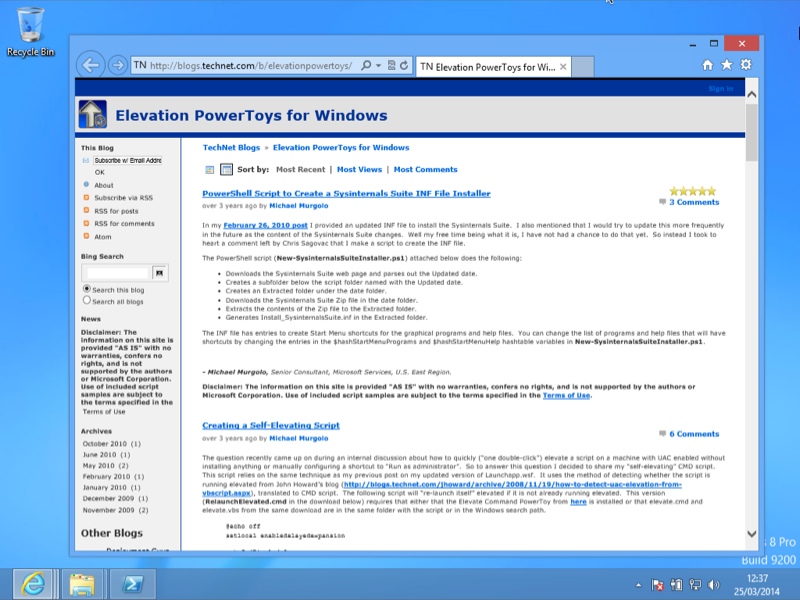Click the Elevation PowerToys blog logo
This screenshot has width=800, height=600.
tap(92, 114)
